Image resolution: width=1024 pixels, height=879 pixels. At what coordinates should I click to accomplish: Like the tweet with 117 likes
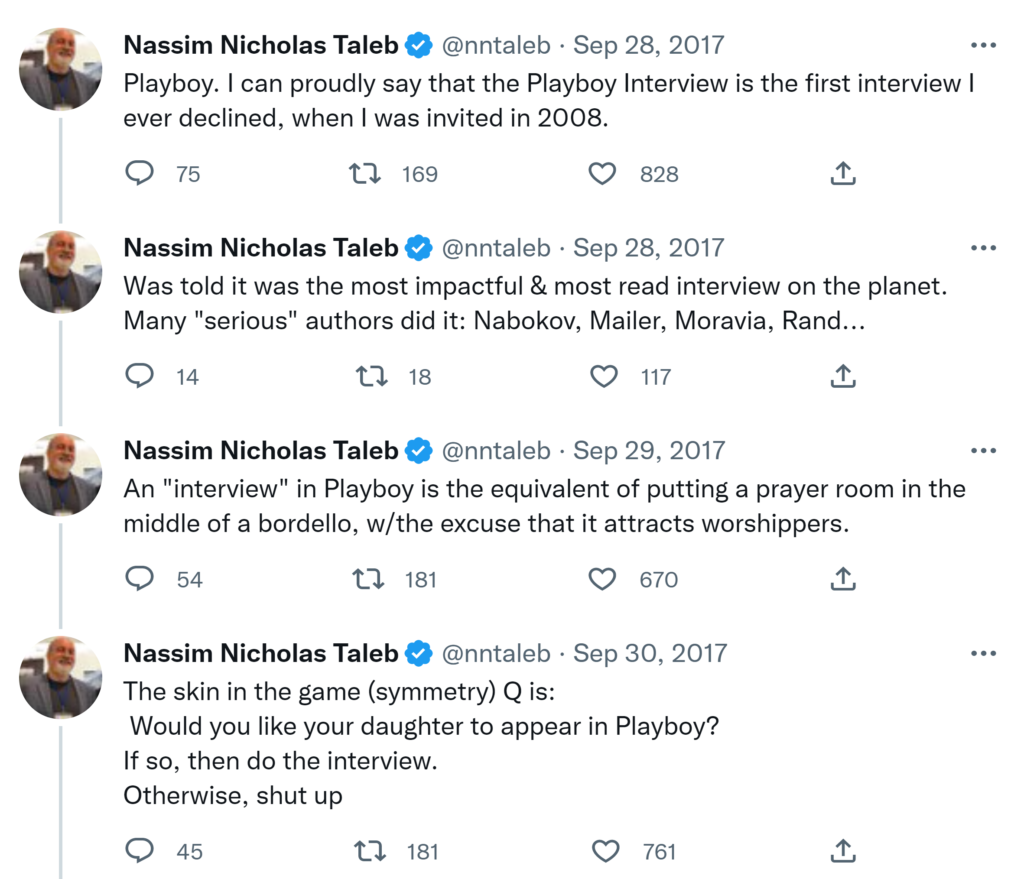pyautogui.click(x=604, y=377)
